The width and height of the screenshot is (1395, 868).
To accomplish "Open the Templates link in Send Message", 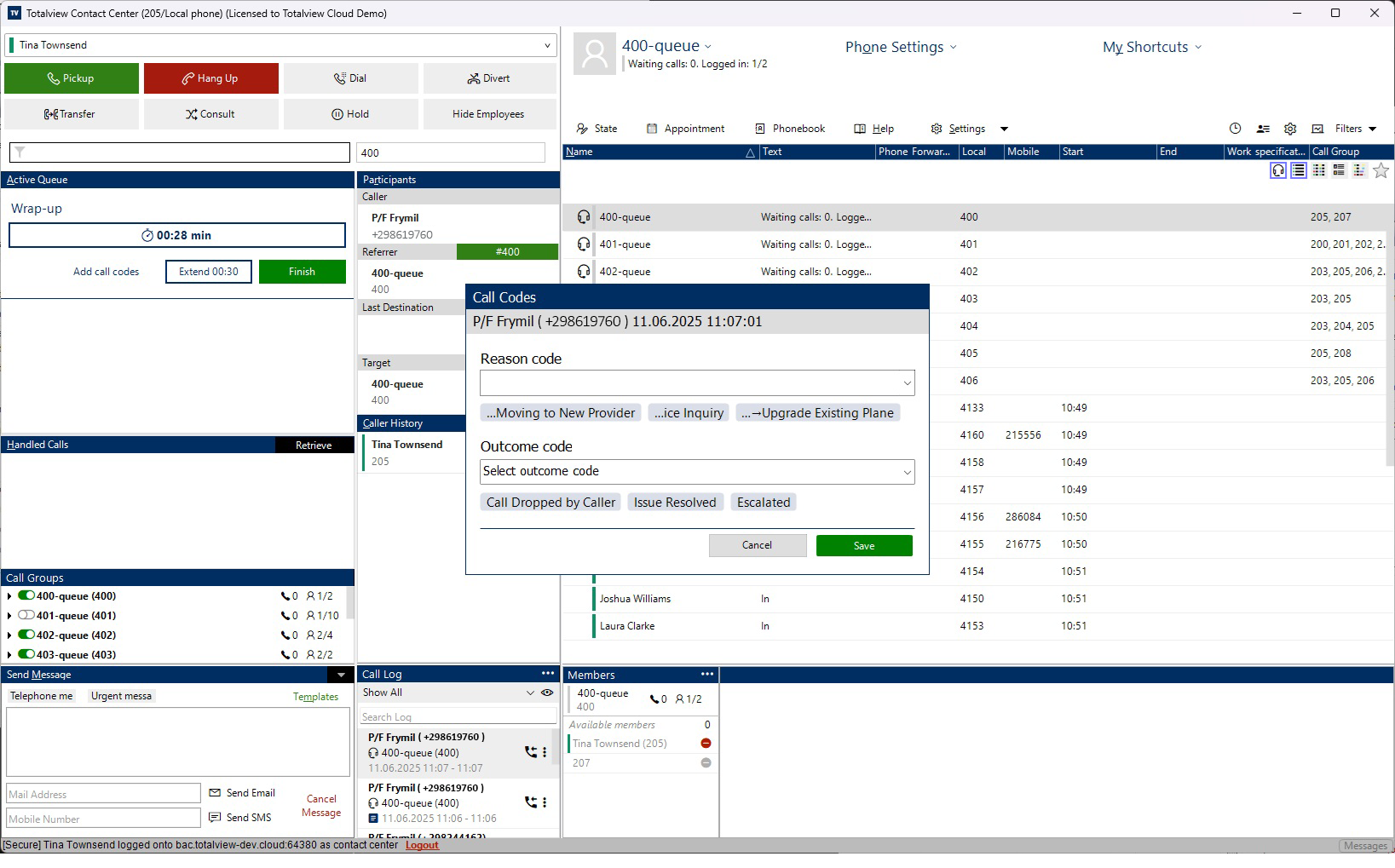I will pyautogui.click(x=315, y=697).
